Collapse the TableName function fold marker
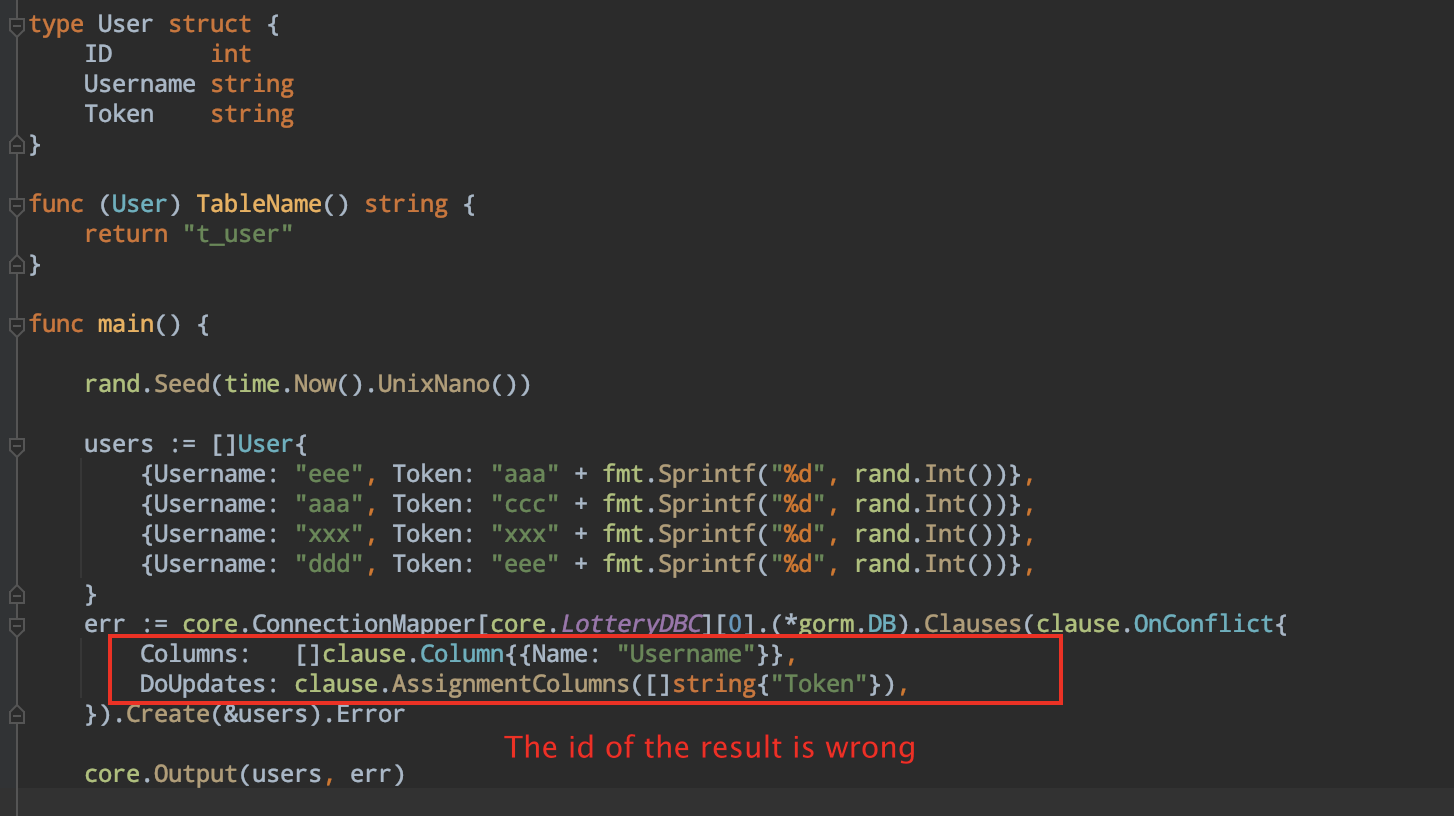This screenshot has width=1454, height=816. coord(15,205)
